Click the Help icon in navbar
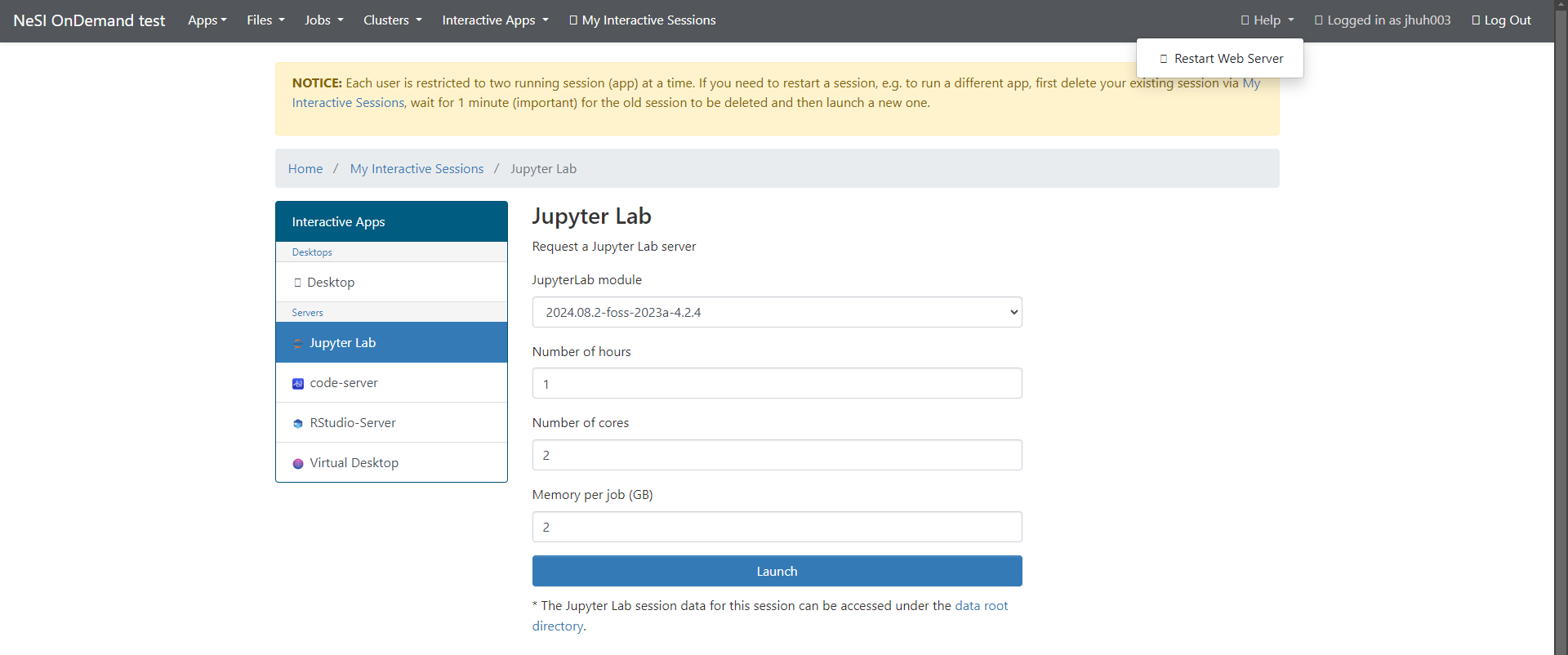 click(x=1245, y=20)
